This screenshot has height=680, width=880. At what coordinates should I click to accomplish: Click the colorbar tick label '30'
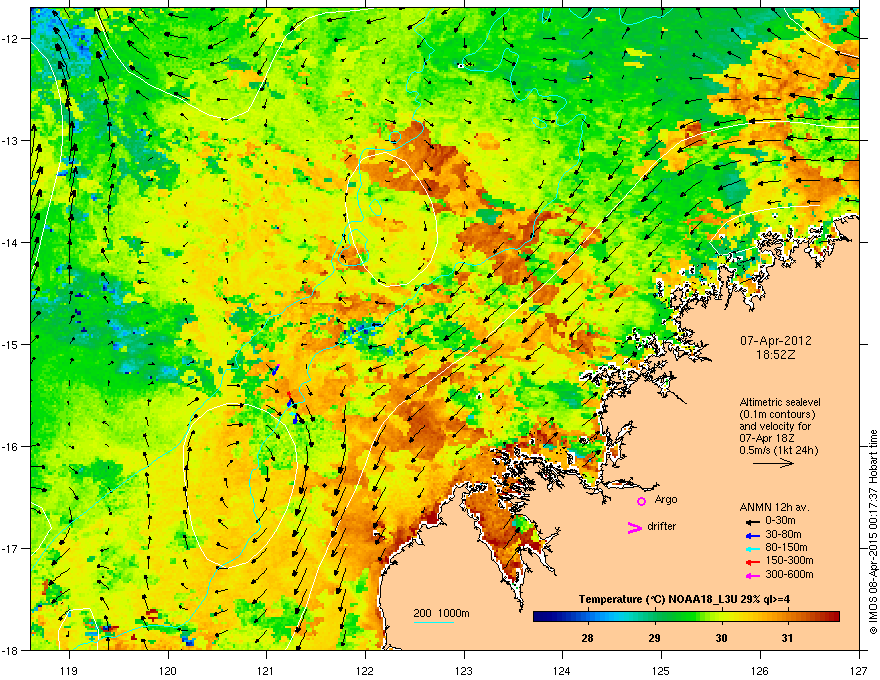click(721, 638)
